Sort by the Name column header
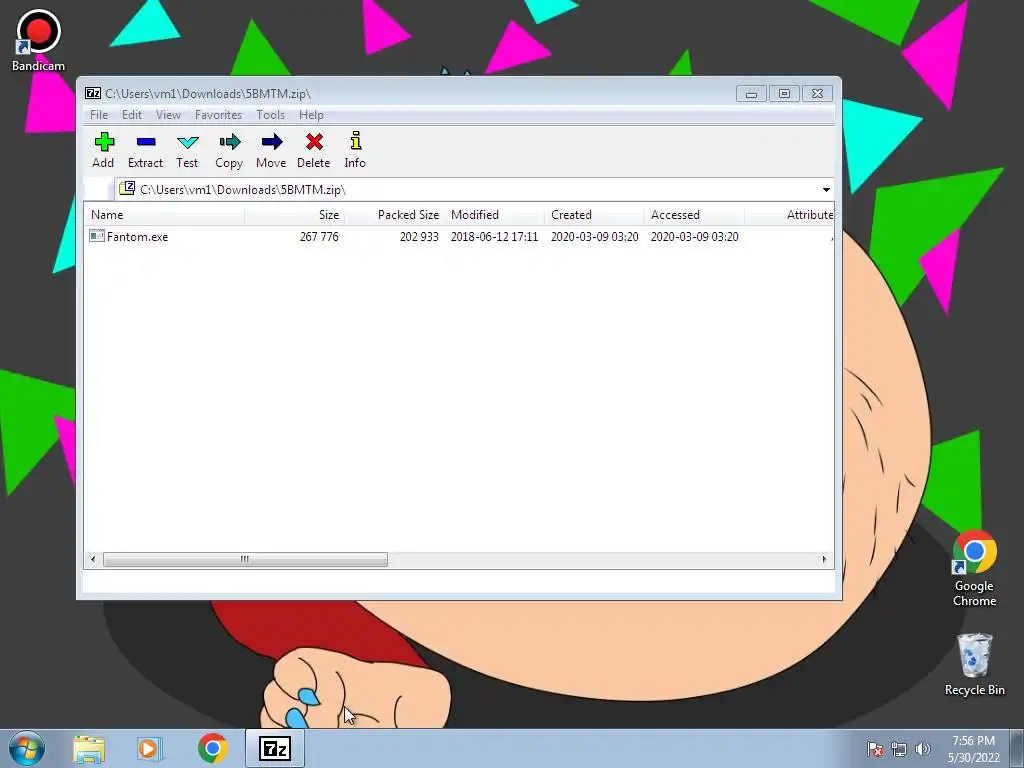 coord(164,214)
